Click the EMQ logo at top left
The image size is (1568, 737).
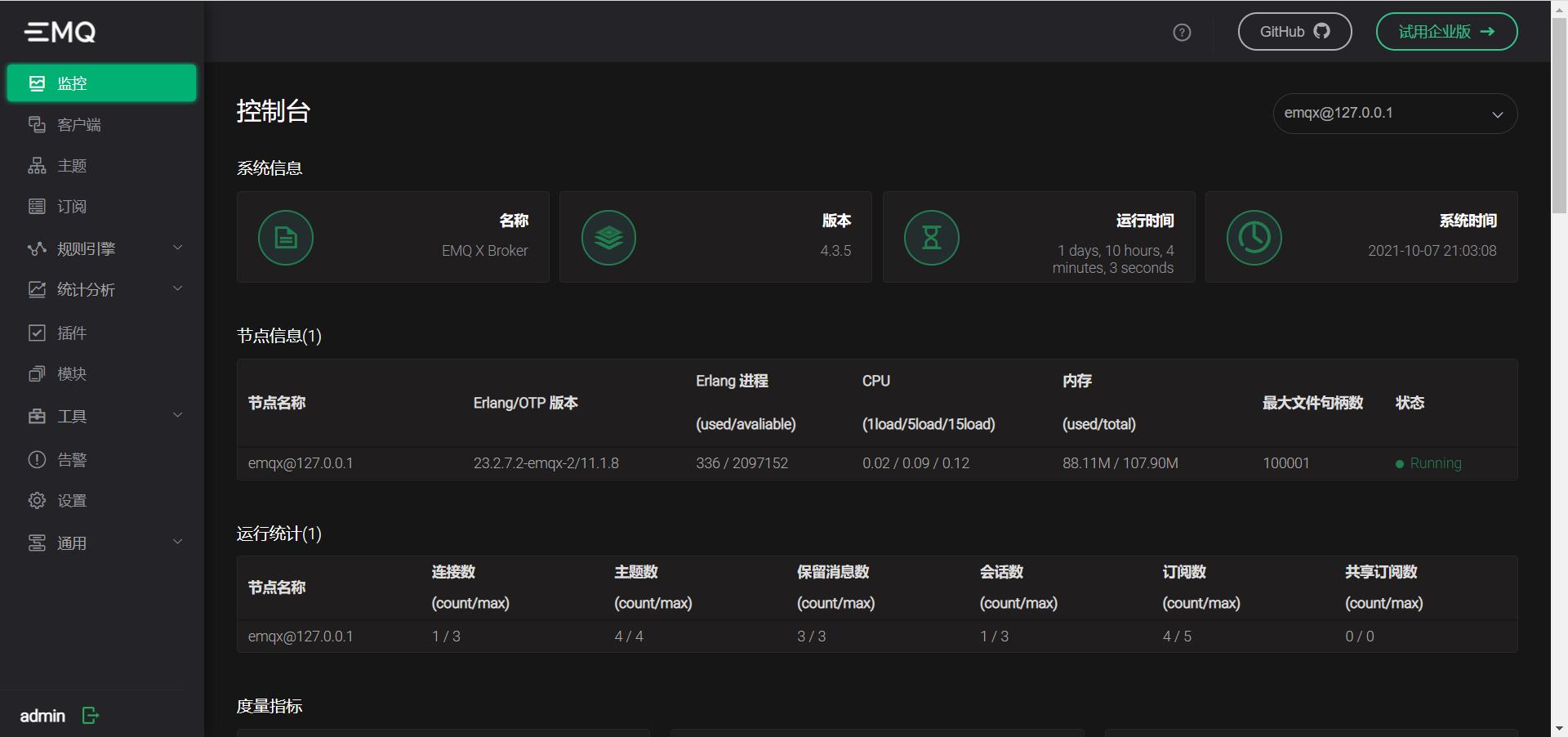click(60, 32)
